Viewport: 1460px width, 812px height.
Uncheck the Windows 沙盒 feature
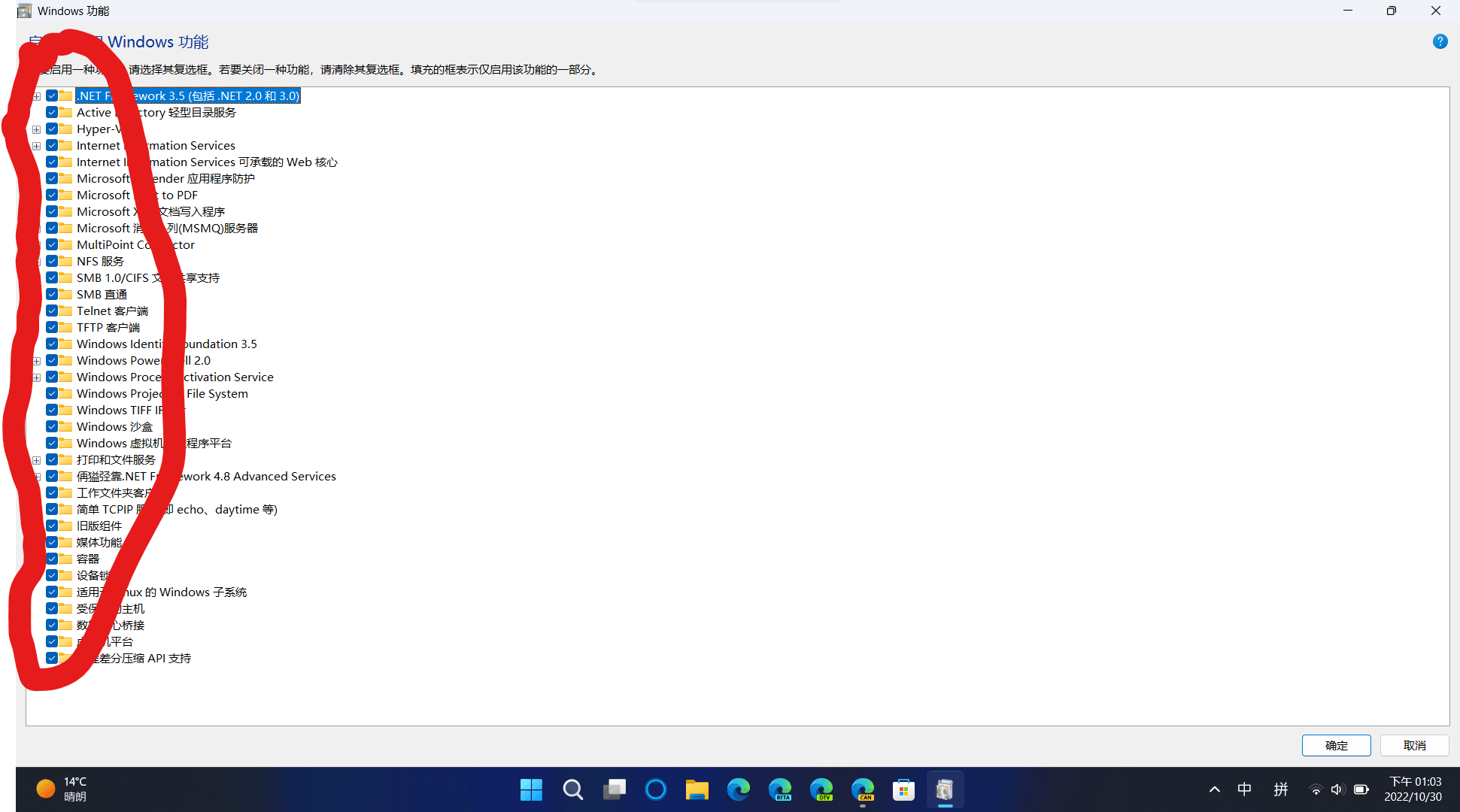[x=53, y=426]
